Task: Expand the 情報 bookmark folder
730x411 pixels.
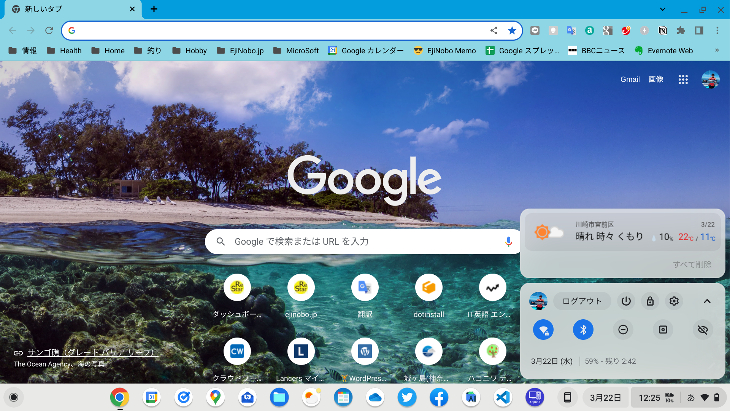Action: click(23, 50)
